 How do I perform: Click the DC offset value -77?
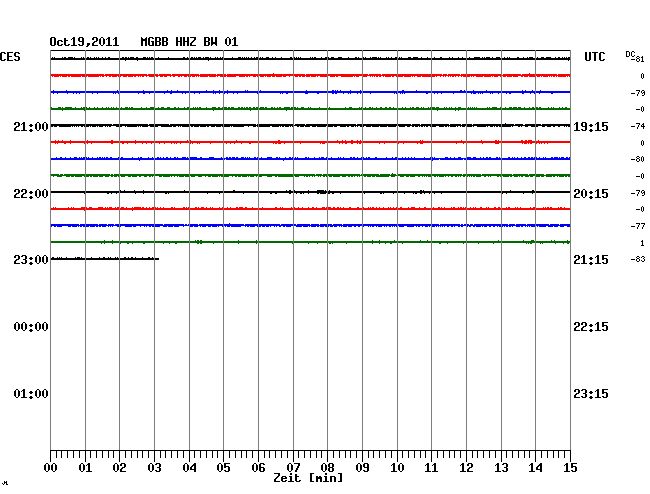638,226
